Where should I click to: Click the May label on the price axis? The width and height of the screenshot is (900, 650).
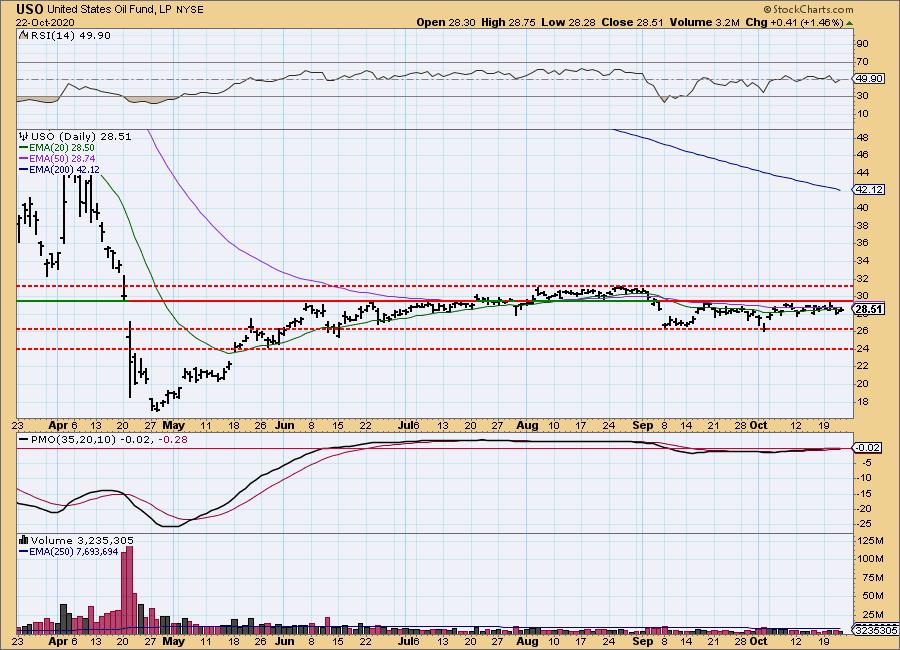(173, 425)
